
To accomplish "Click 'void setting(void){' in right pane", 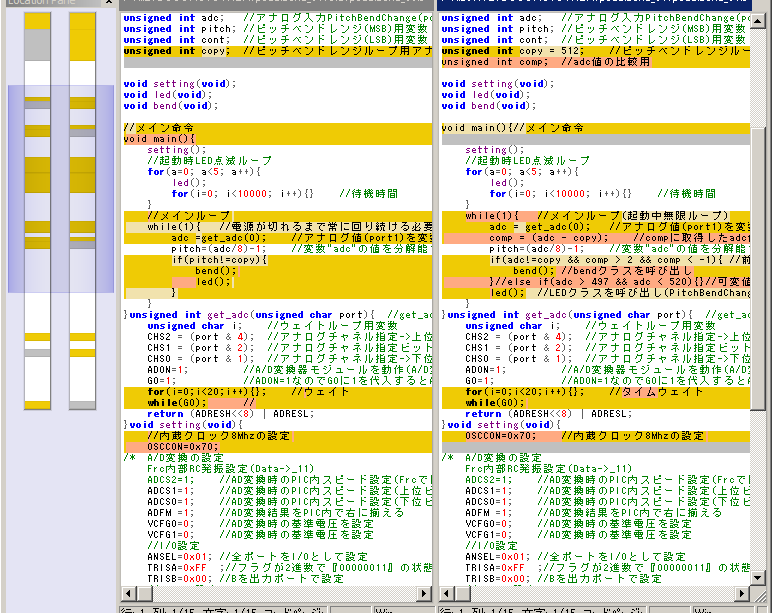I will (503, 425).
